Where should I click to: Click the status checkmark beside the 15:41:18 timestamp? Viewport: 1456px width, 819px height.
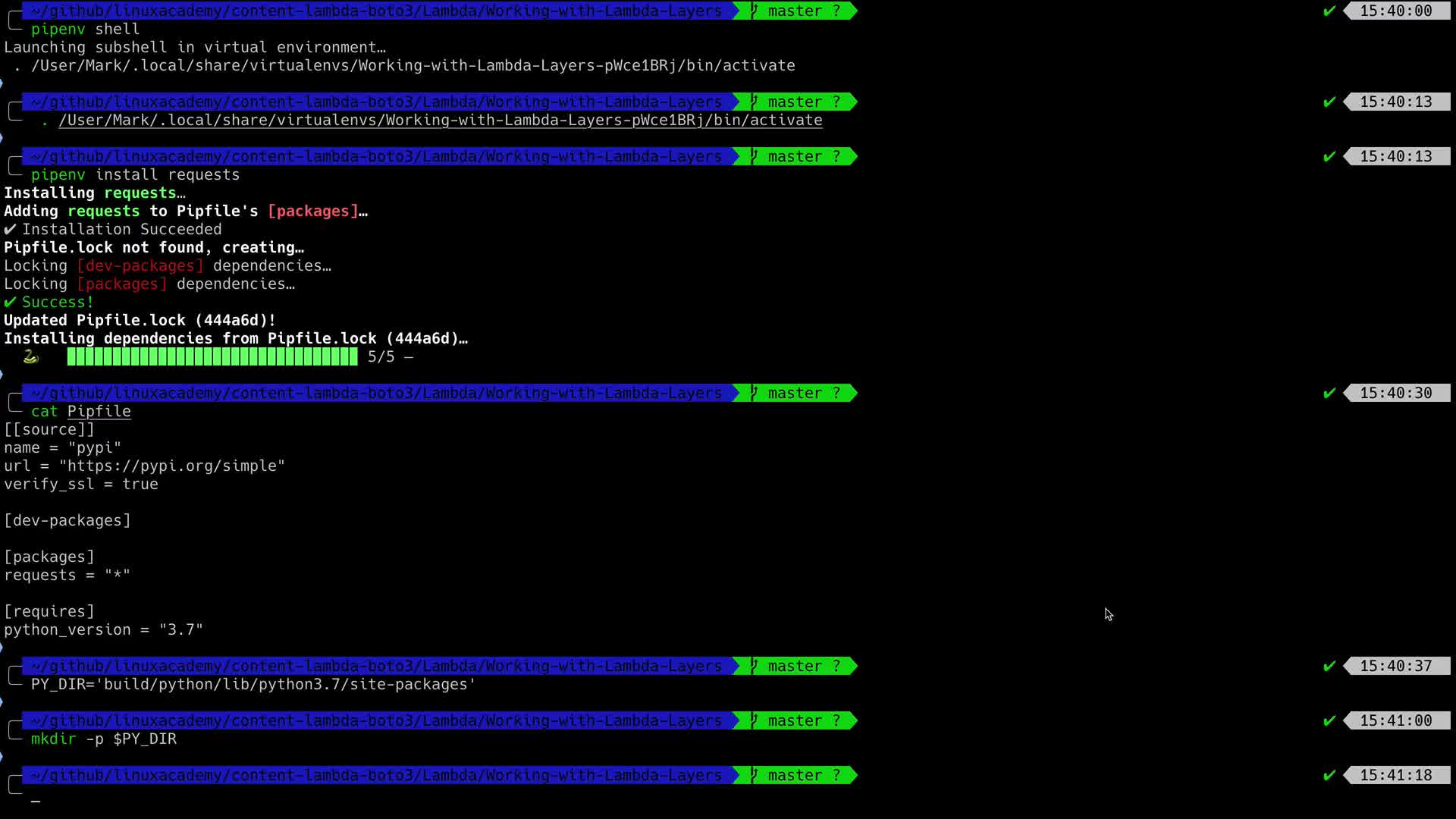click(x=1329, y=775)
